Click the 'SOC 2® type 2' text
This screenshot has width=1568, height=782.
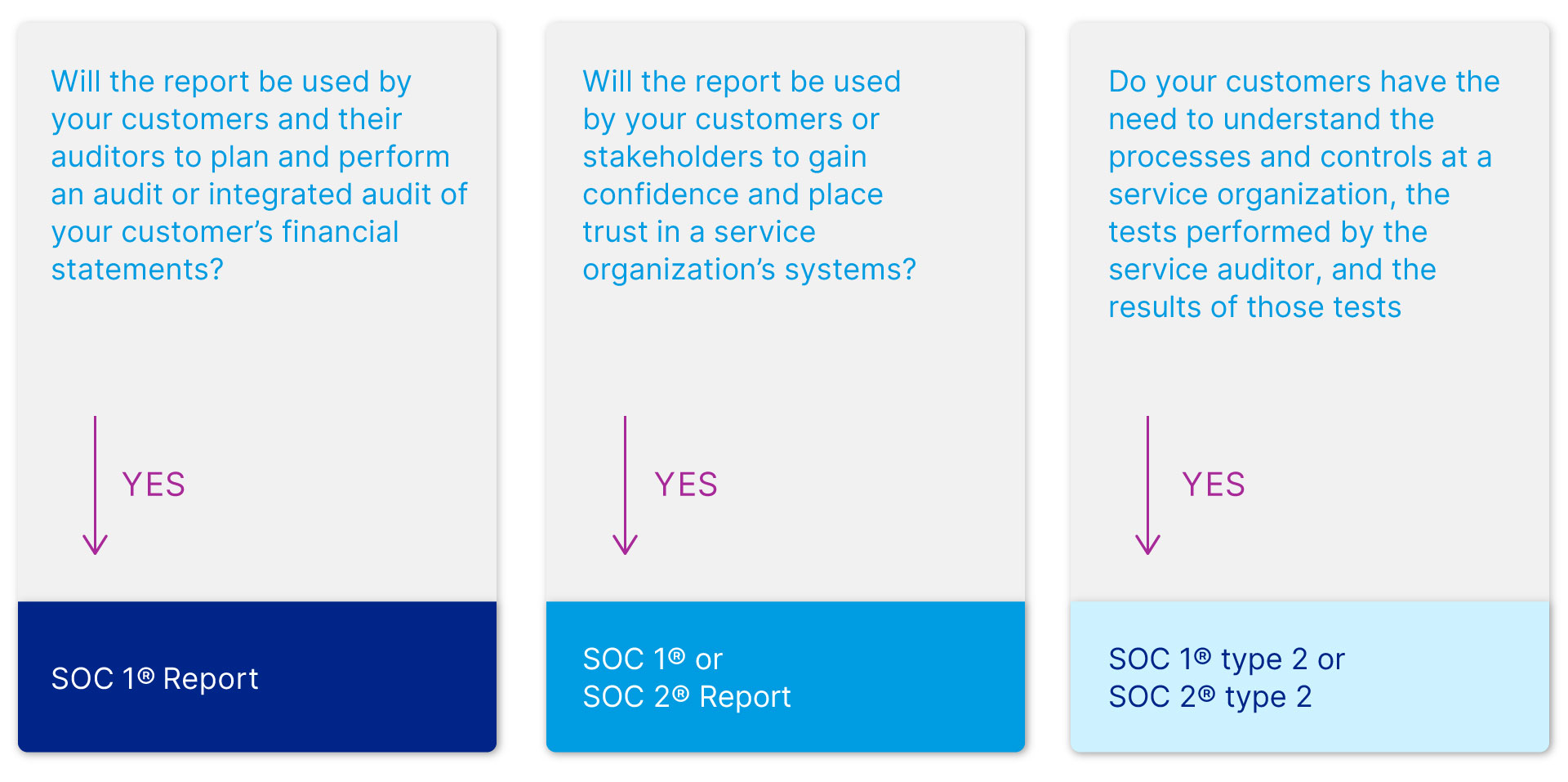click(1210, 697)
